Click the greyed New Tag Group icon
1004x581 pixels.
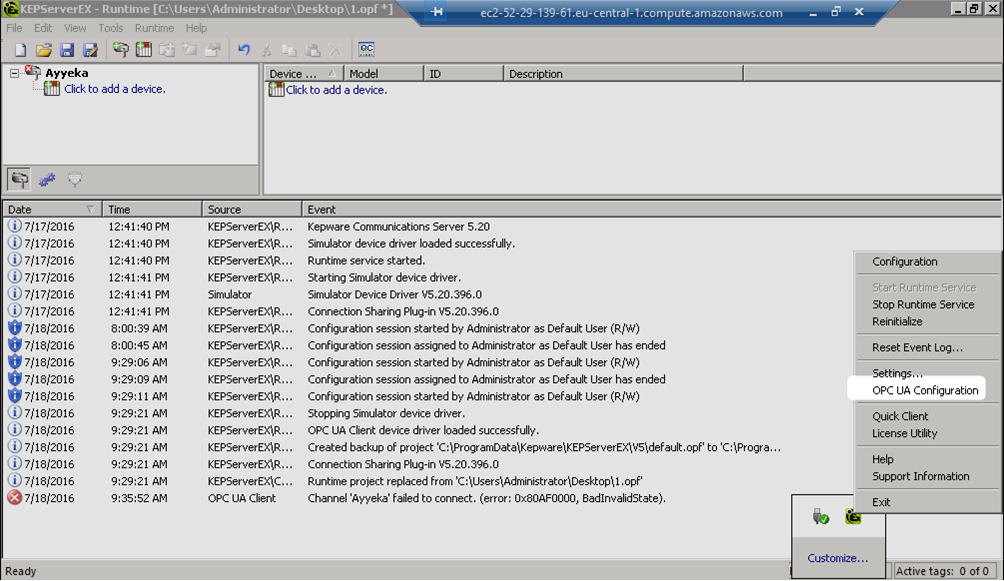166,50
